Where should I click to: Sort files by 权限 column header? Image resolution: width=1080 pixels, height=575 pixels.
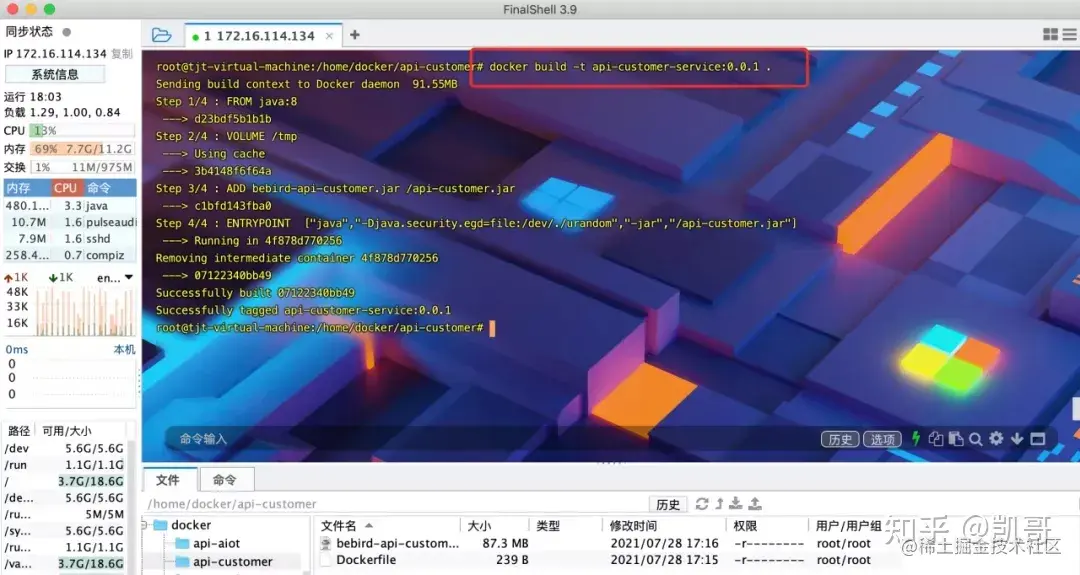coord(767,525)
